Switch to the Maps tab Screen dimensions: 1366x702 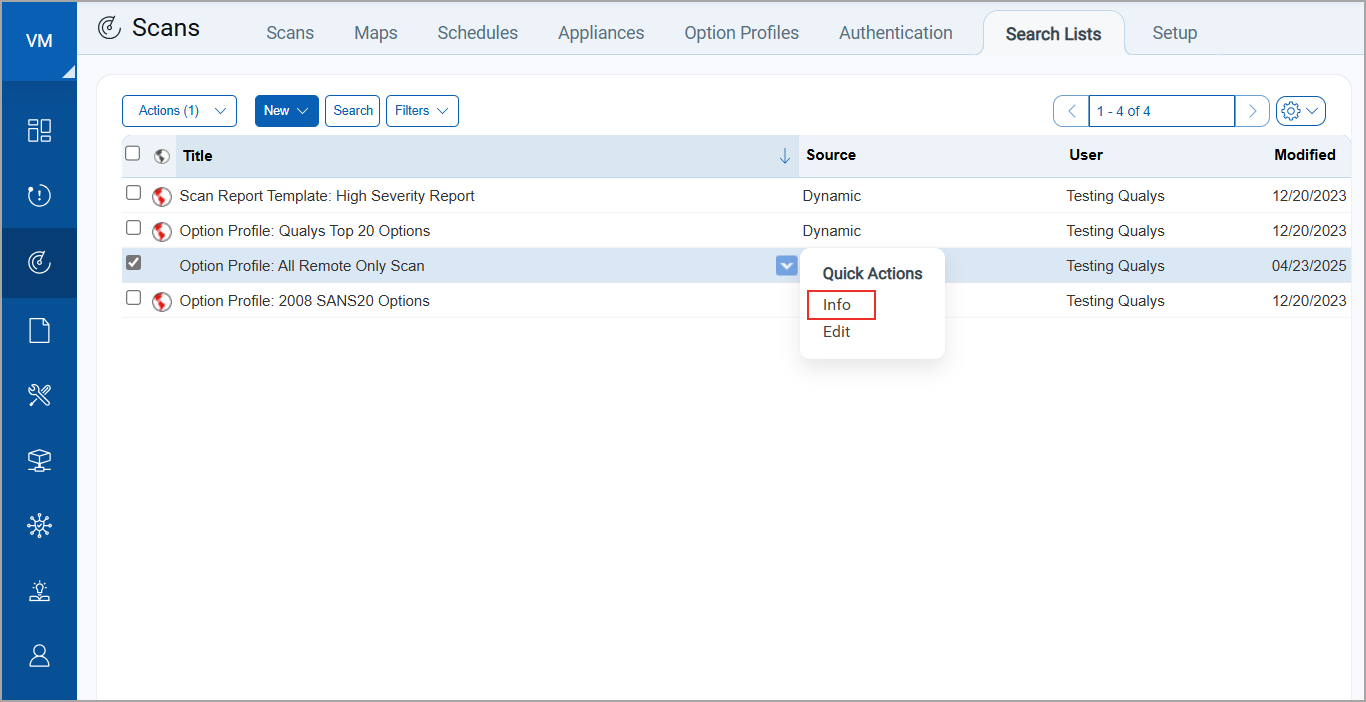(x=376, y=33)
